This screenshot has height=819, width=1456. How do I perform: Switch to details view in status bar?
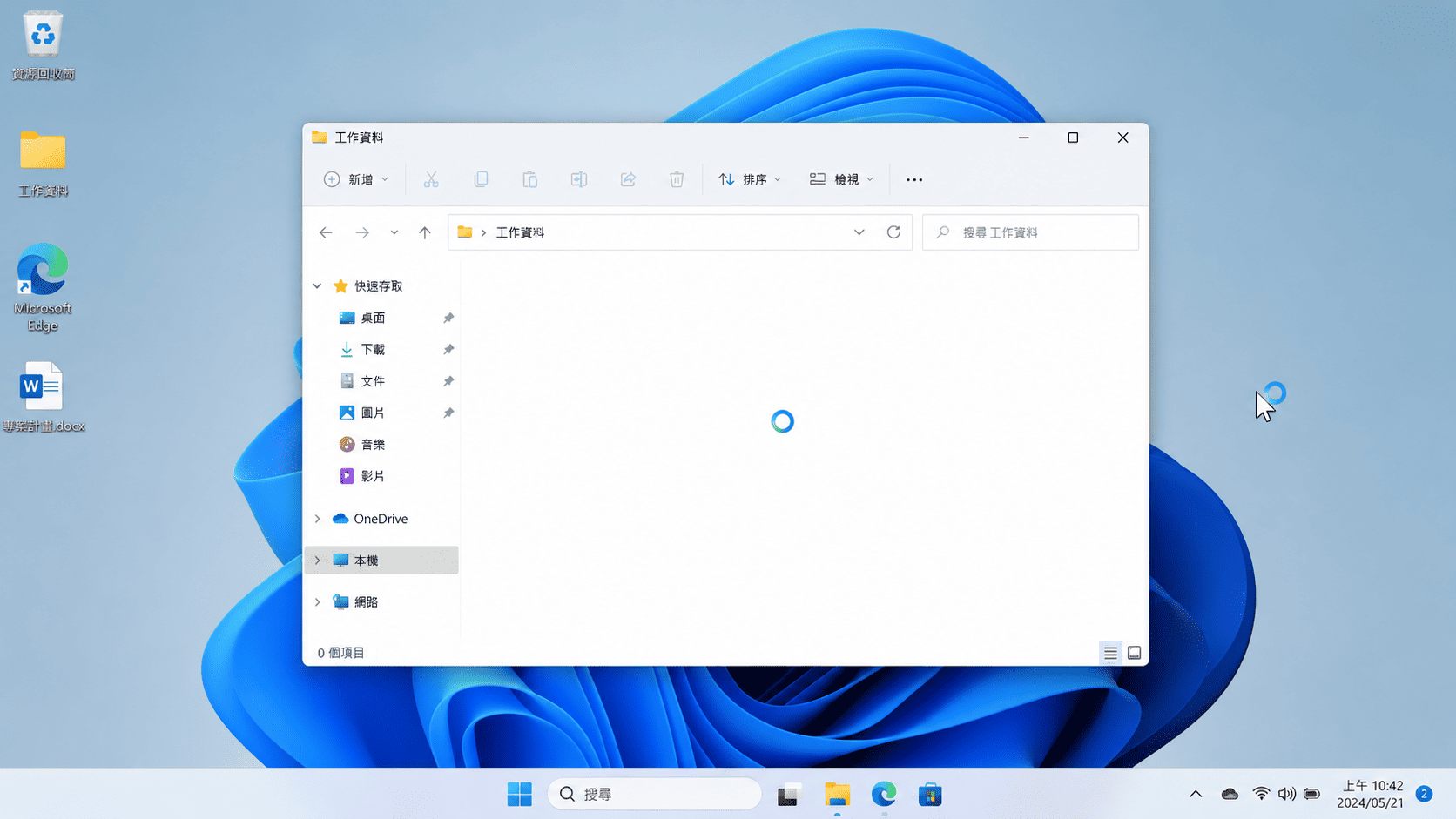(x=1110, y=653)
